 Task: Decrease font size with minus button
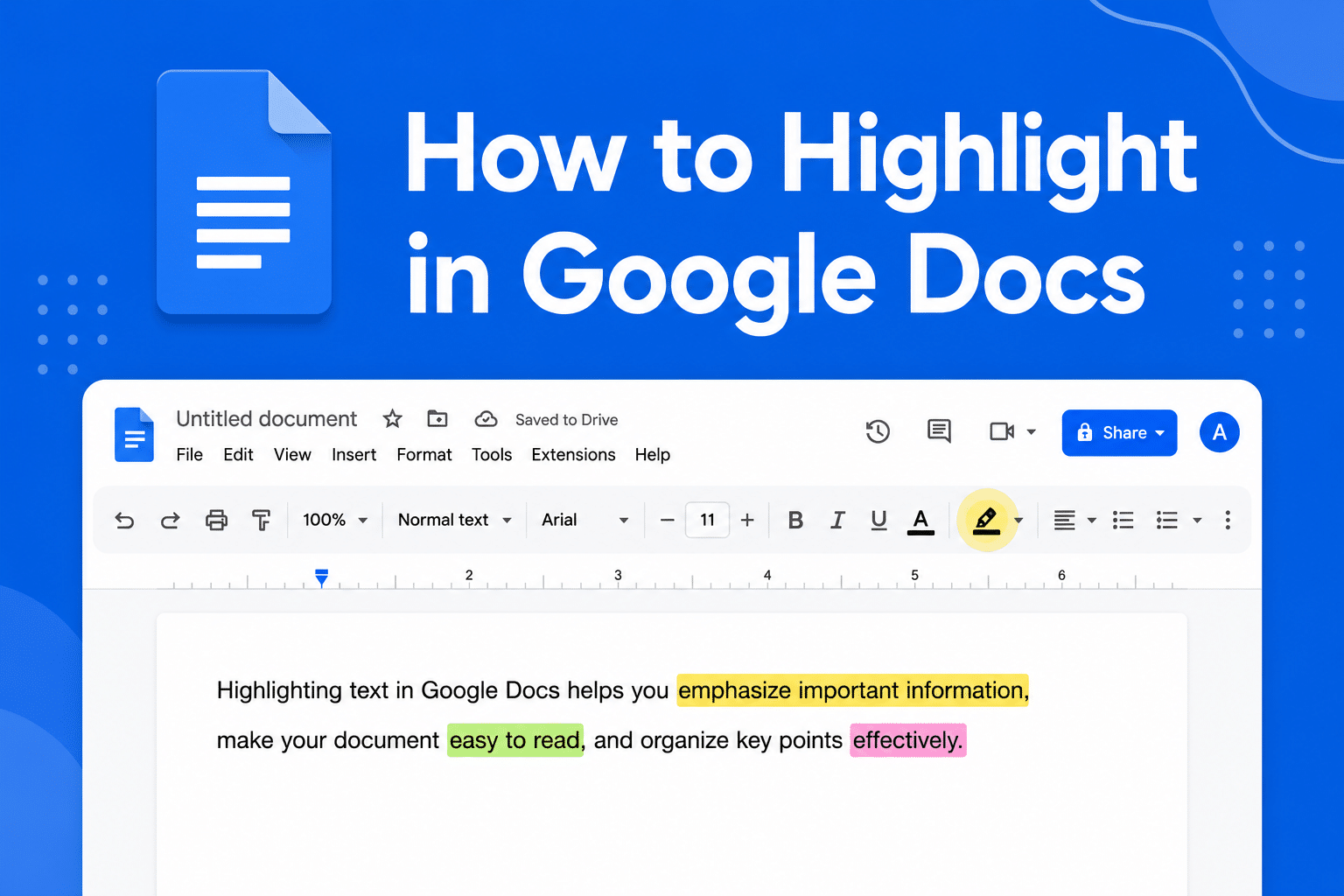[667, 521]
